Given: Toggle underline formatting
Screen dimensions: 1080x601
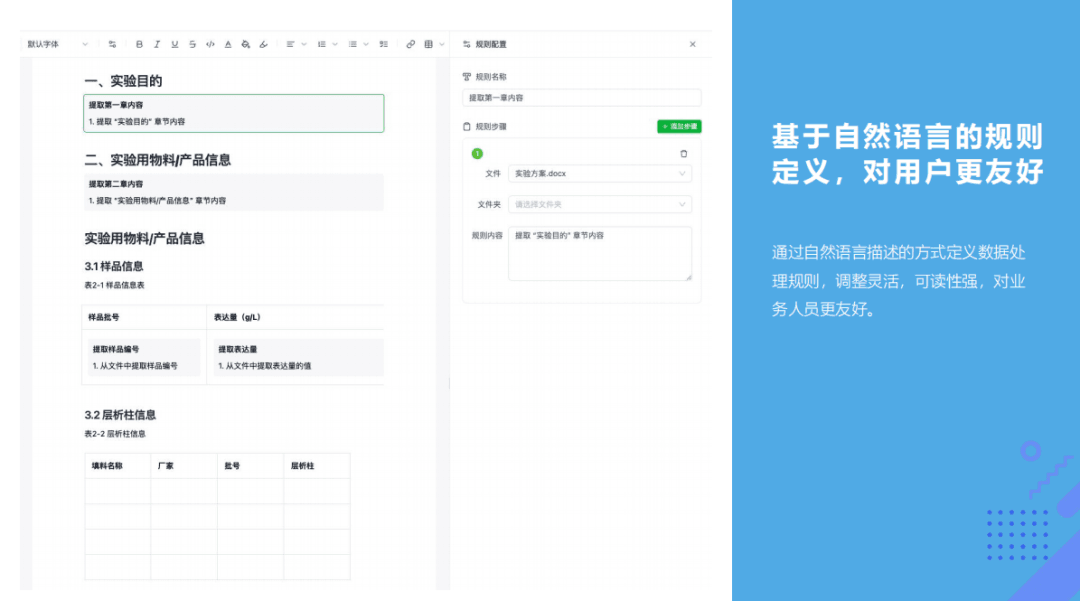Looking at the screenshot, I should 174,44.
